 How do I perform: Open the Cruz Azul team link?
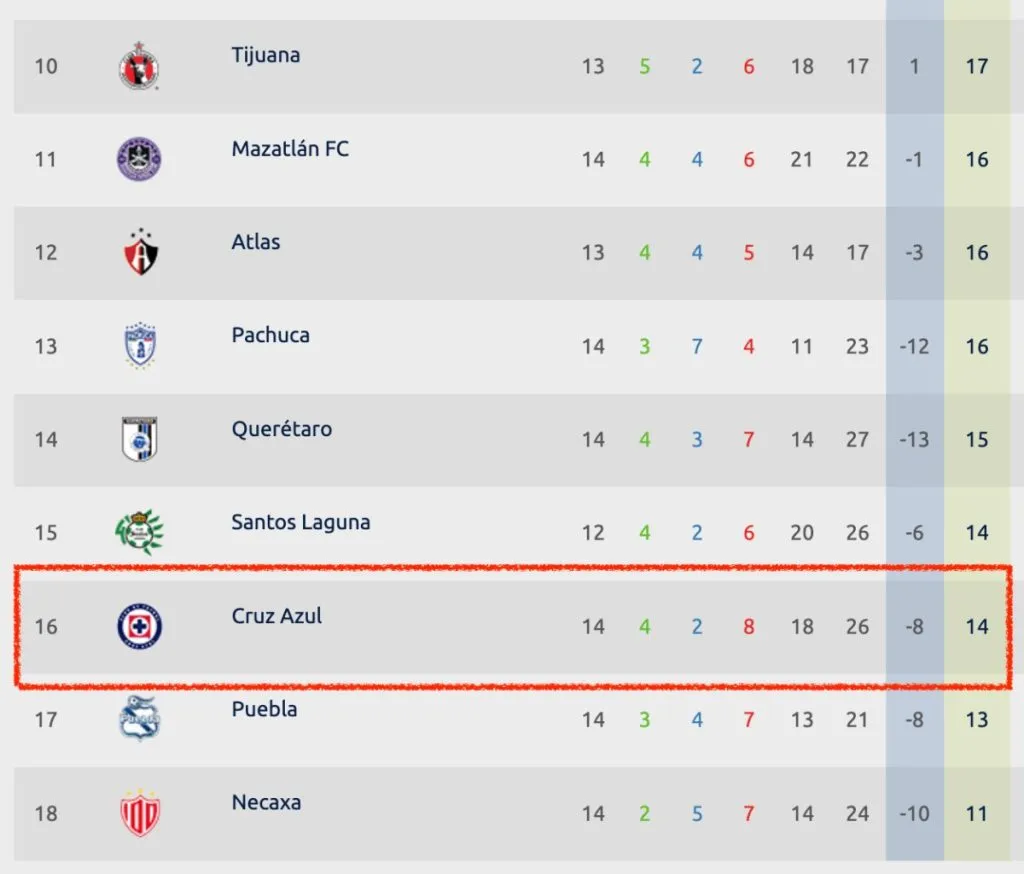pos(276,616)
